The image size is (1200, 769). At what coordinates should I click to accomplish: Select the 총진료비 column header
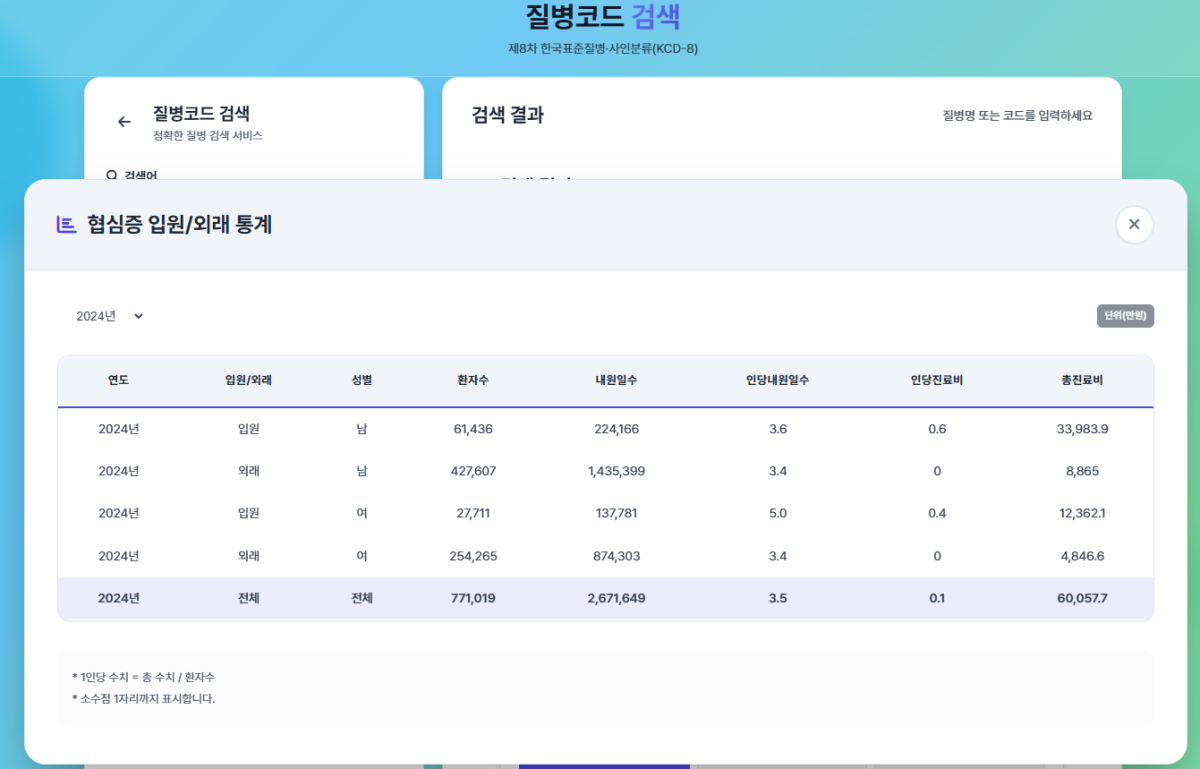tap(1081, 380)
